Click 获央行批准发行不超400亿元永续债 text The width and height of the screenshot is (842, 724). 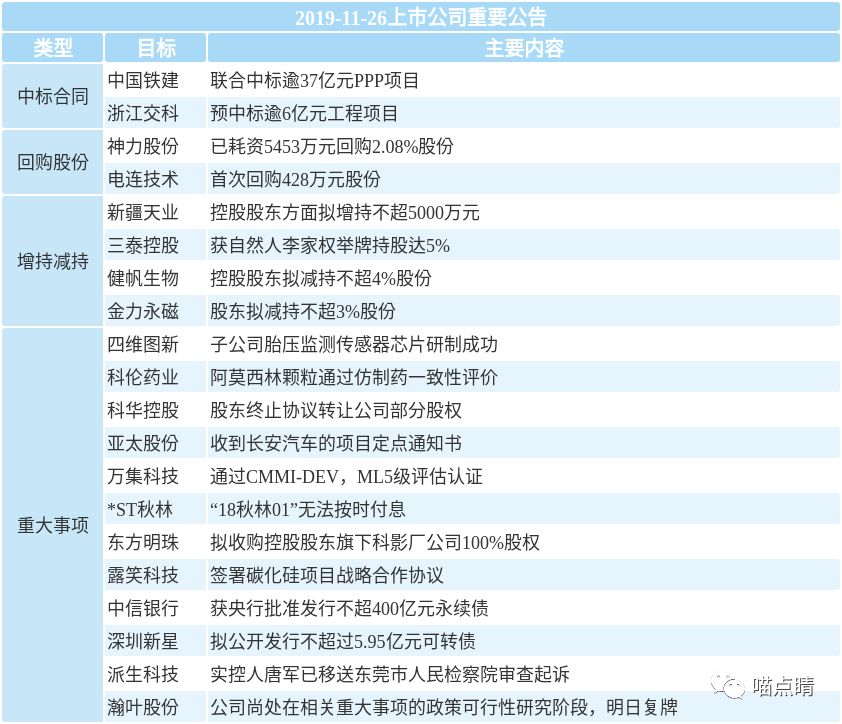349,608
